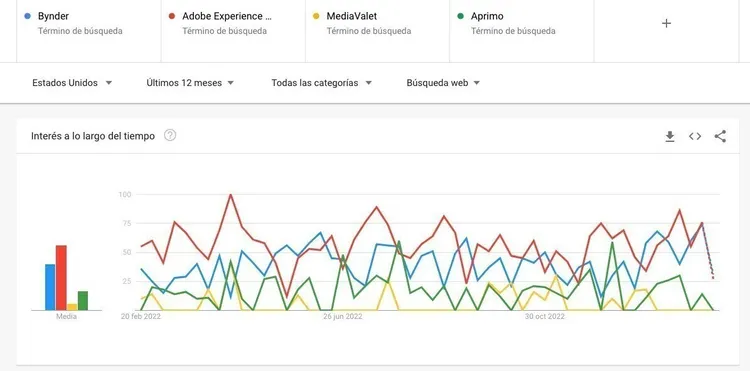Open the Últimos 12 meses time range dropdown
The image size is (750, 371).
190,83
